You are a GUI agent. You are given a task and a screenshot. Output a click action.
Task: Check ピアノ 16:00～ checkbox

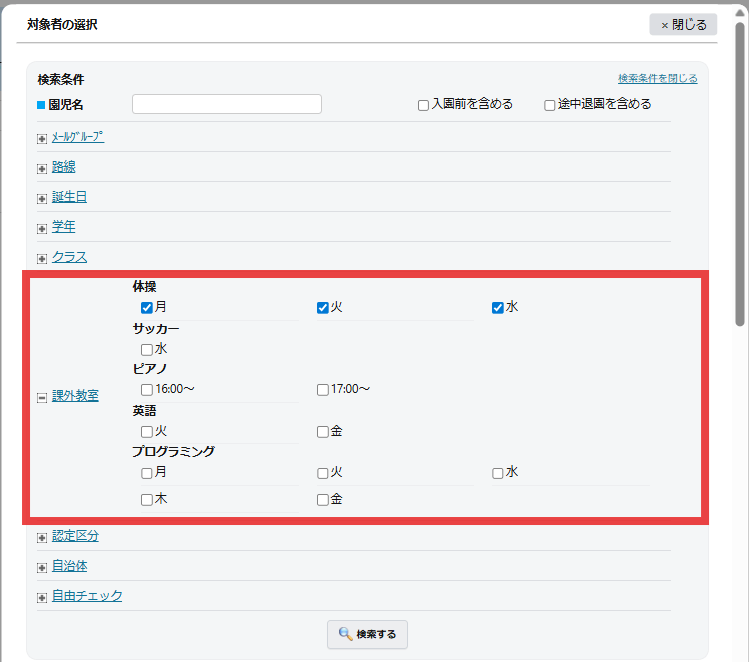[x=147, y=390]
